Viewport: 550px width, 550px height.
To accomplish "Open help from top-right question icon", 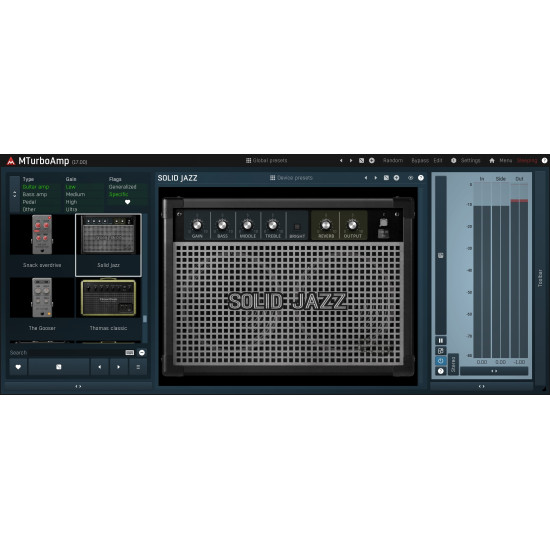I will coord(544,160).
